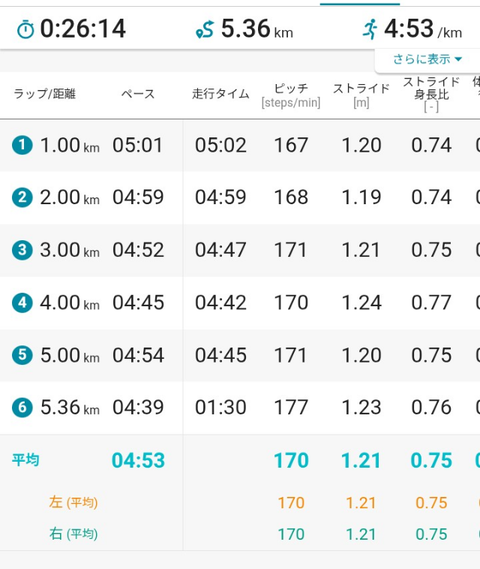This screenshot has height=569, width=480.
Task: Click the ペース column header
Action: [138, 94]
